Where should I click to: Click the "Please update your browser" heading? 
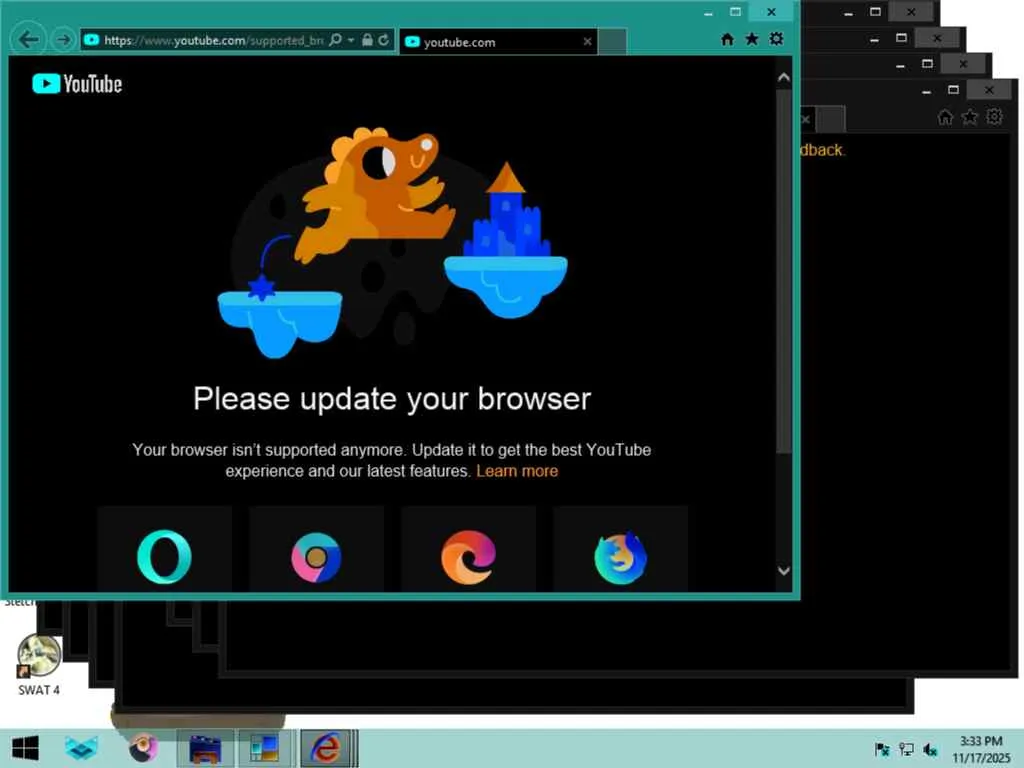(392, 399)
